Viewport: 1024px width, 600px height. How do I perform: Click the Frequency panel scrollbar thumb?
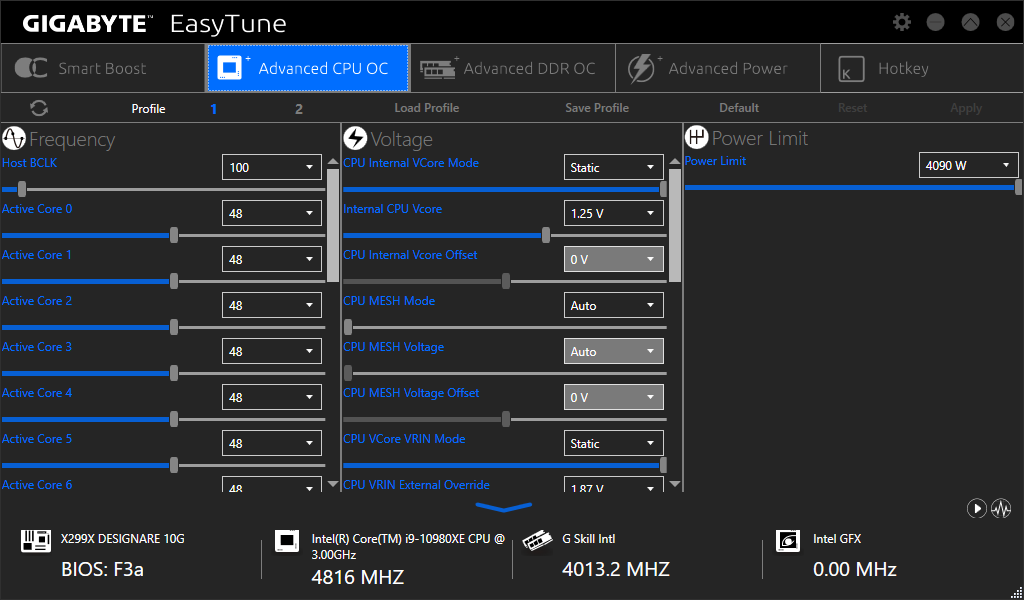click(333, 225)
